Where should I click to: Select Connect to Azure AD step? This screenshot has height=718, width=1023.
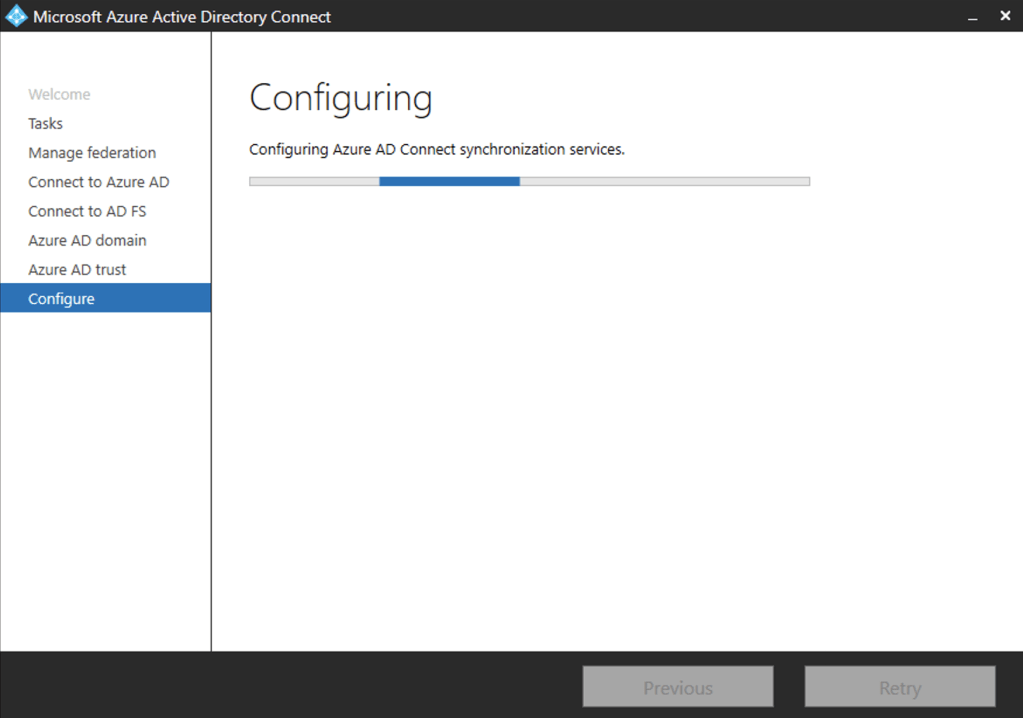point(98,182)
